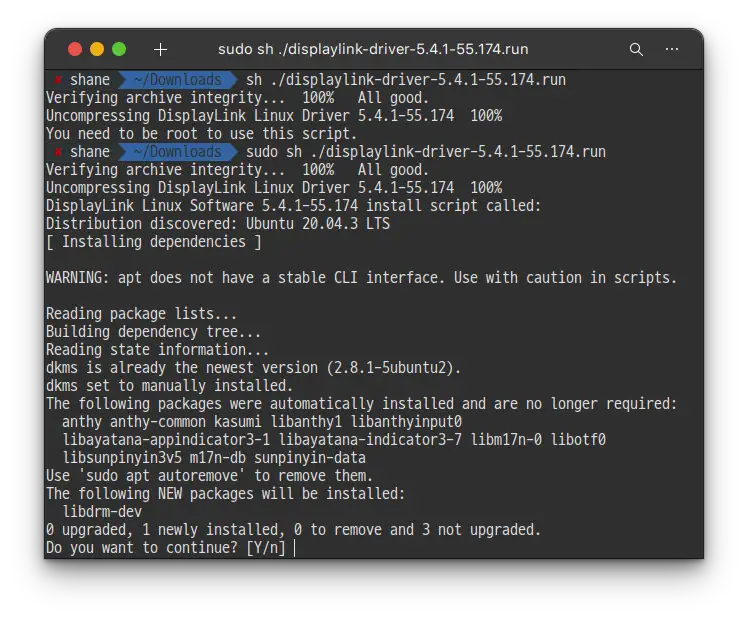Image resolution: width=748 pixels, height=619 pixels.
Task: Maximize the terminal via green button
Action: pos(119,49)
